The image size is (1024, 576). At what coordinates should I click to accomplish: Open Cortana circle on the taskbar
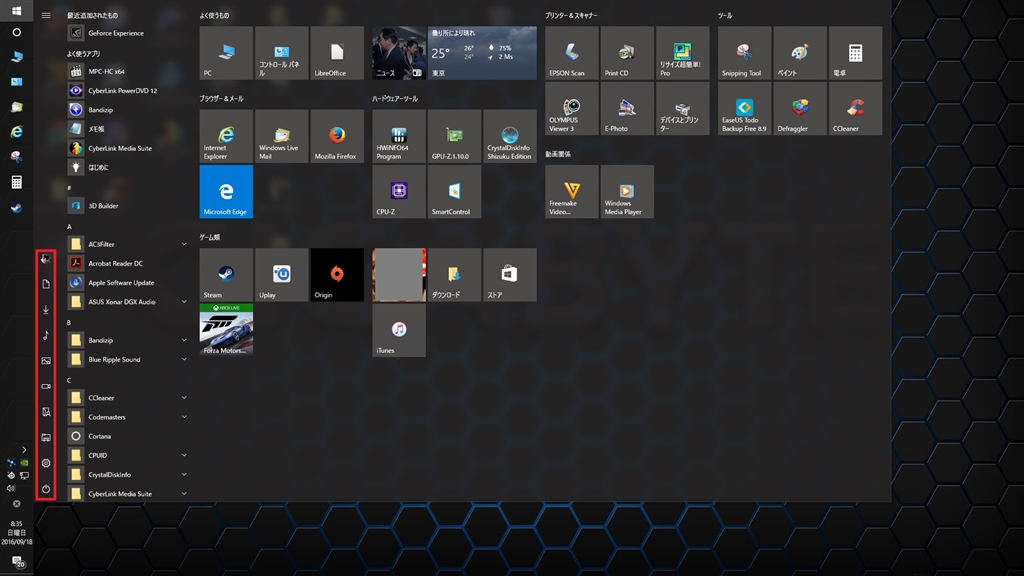pyautogui.click(x=16, y=32)
